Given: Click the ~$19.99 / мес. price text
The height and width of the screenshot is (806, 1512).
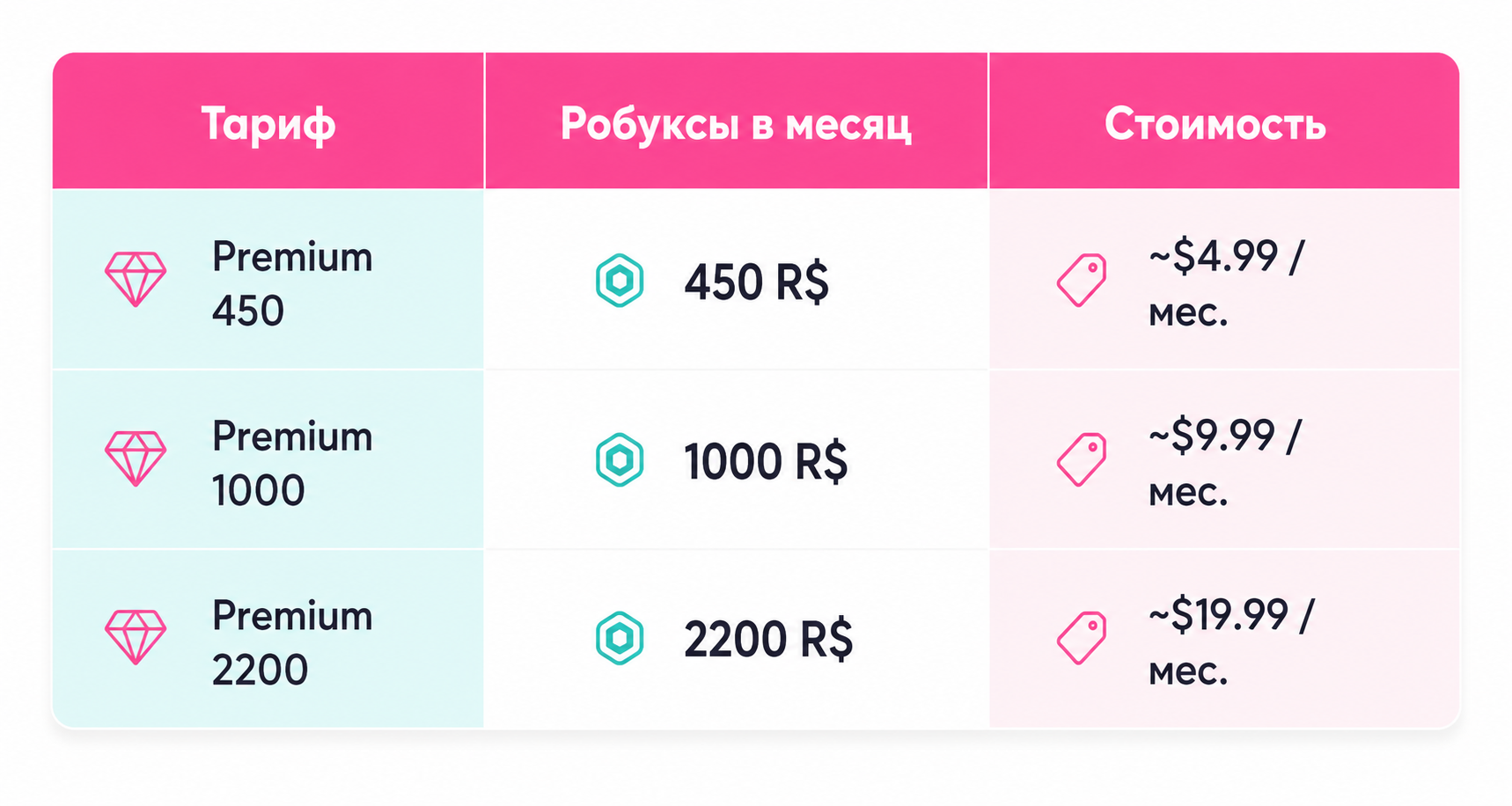Looking at the screenshot, I should 1231,641.
